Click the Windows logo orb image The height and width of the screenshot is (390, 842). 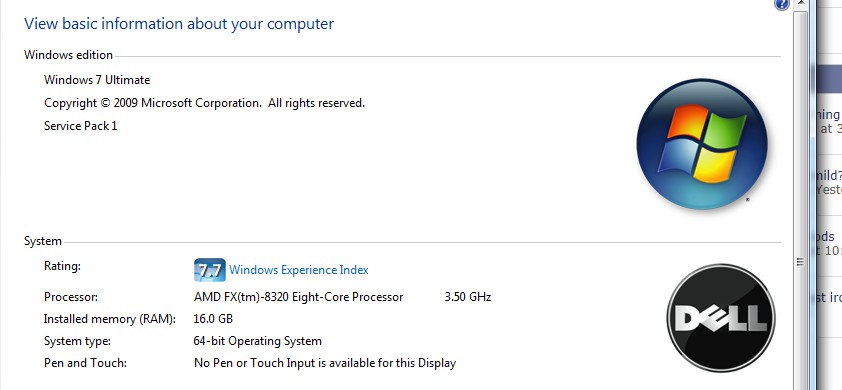tap(702, 144)
